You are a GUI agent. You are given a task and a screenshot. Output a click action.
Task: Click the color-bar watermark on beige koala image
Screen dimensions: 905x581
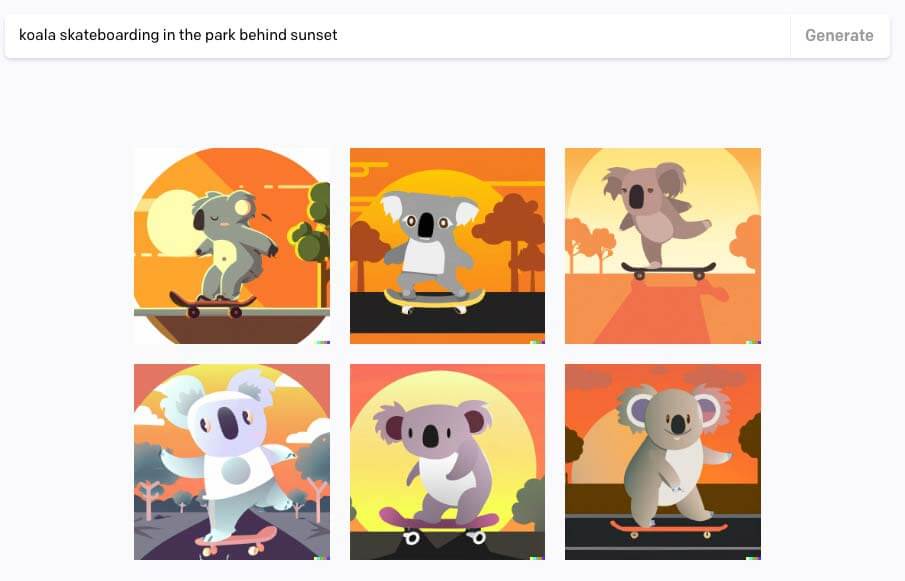(x=753, y=558)
